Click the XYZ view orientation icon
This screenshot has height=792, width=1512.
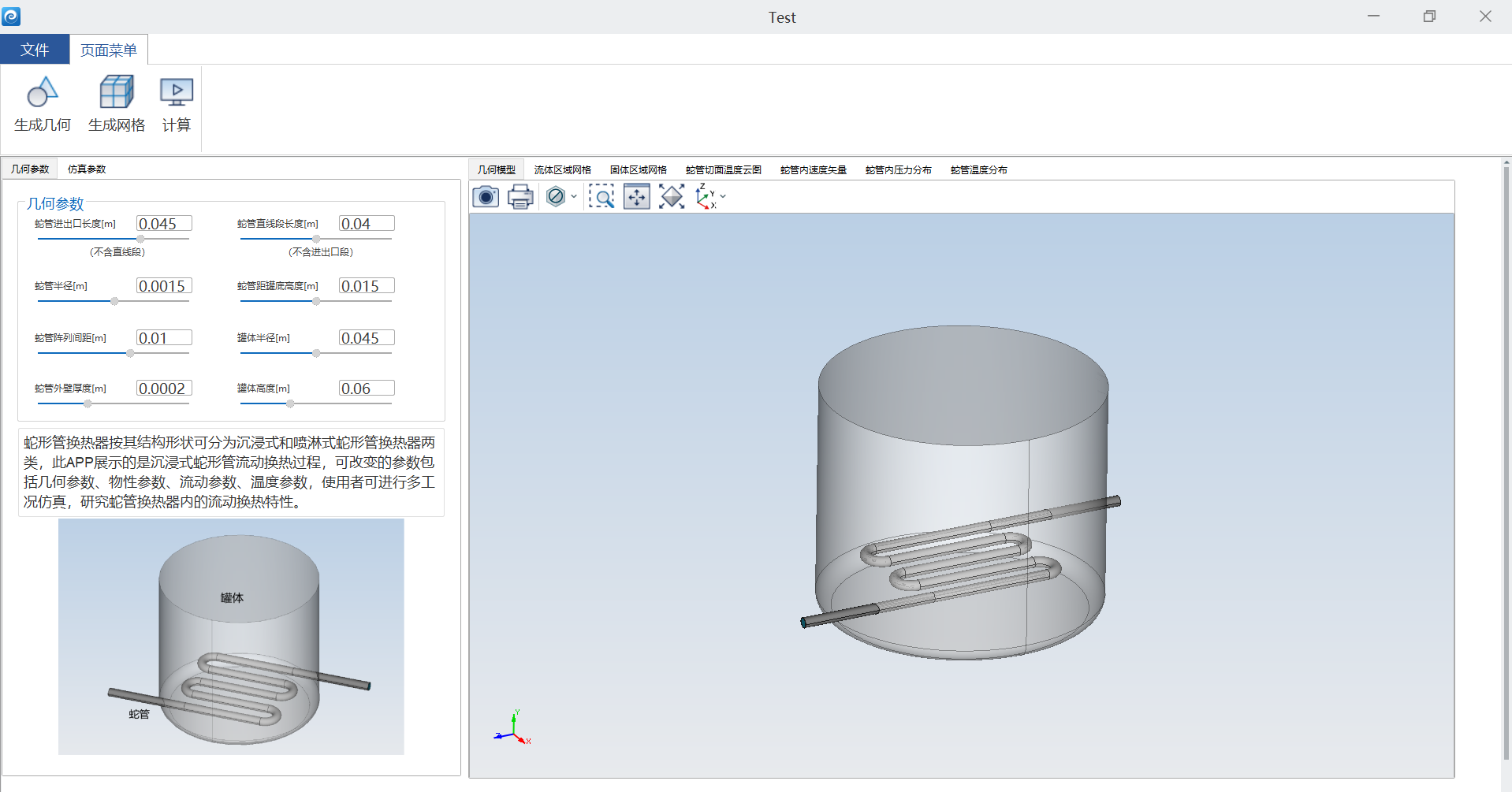coord(705,196)
